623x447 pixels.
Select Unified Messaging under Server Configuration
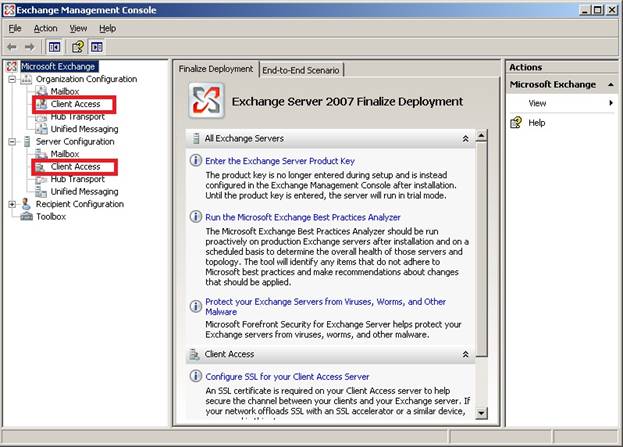tap(84, 192)
